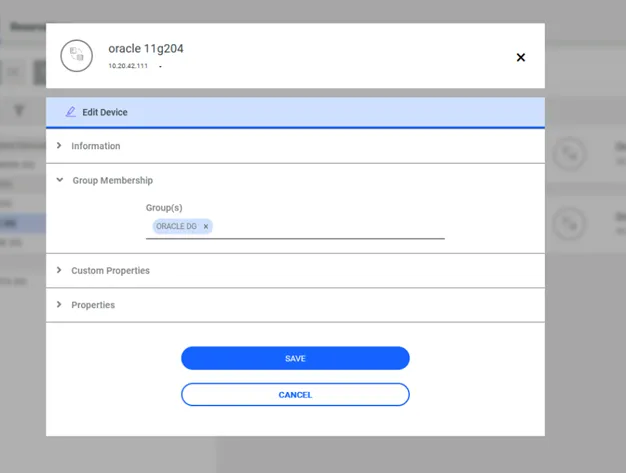Click the device avatar icon in header
626x473 pixels.
[x=77, y=55]
